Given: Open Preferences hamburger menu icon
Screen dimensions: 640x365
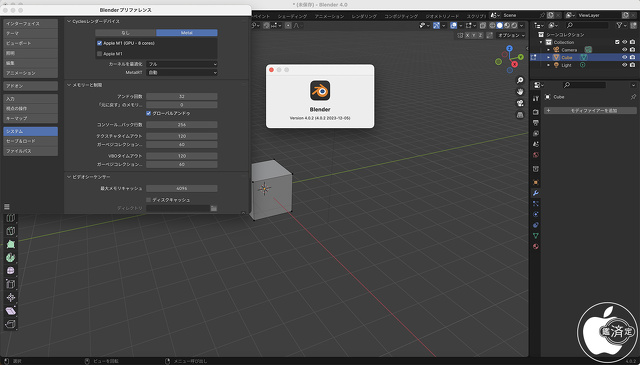Looking at the screenshot, I should point(7,207).
